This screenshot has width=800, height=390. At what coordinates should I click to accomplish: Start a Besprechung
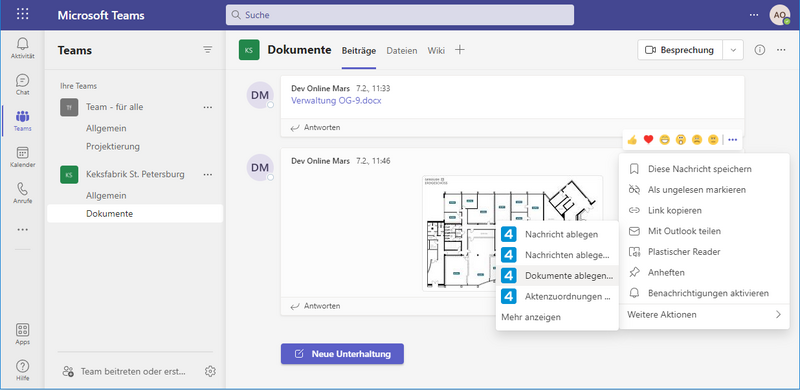(x=680, y=50)
